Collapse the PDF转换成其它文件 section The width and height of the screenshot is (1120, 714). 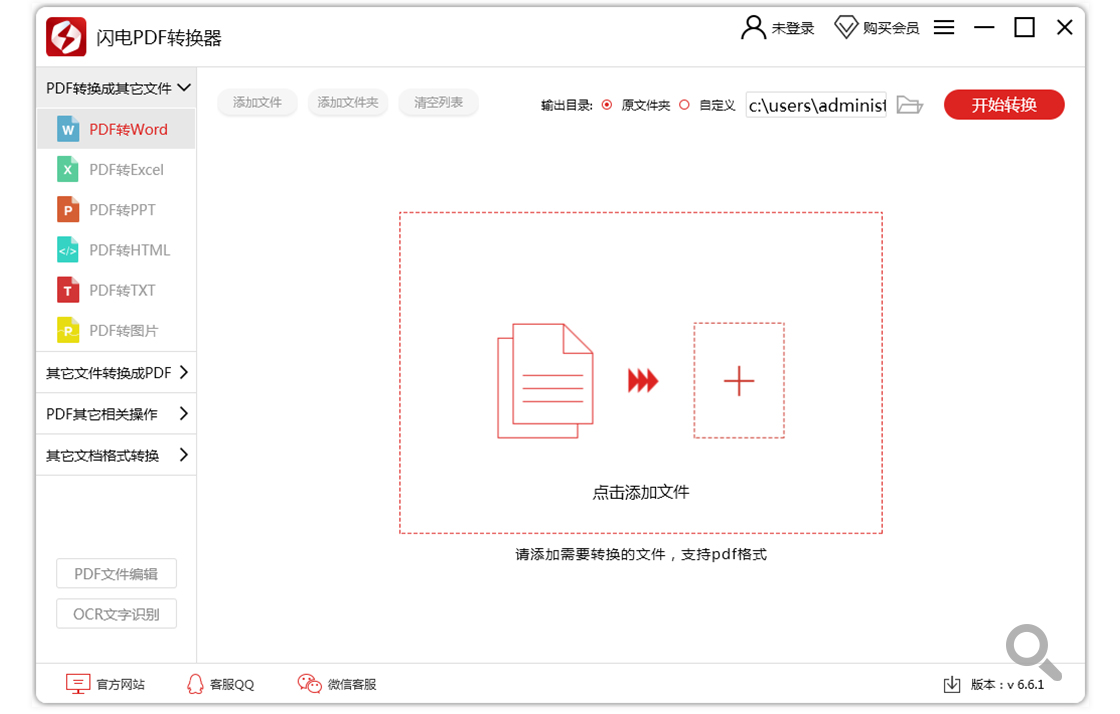[x=116, y=88]
